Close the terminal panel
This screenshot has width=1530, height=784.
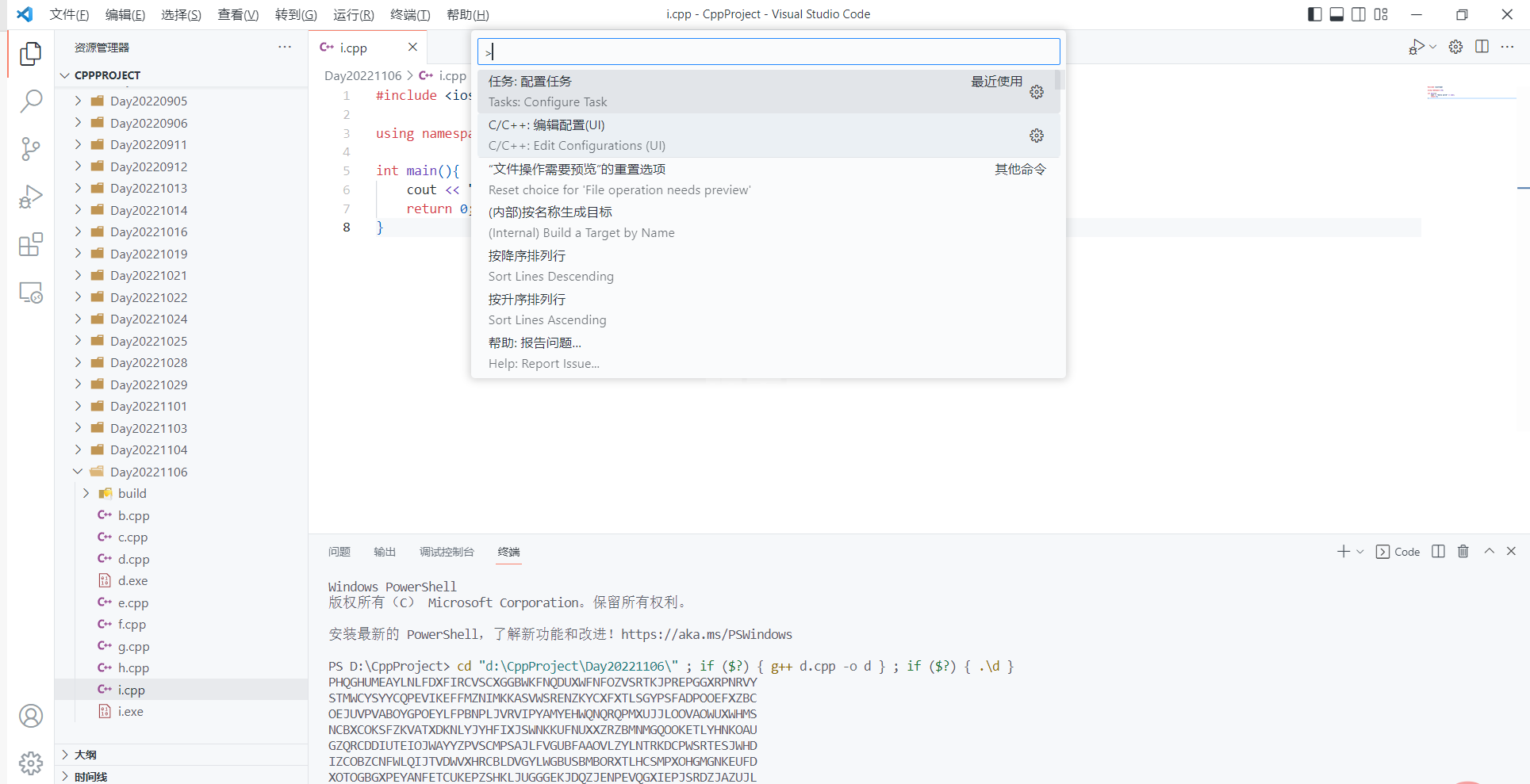point(1511,552)
